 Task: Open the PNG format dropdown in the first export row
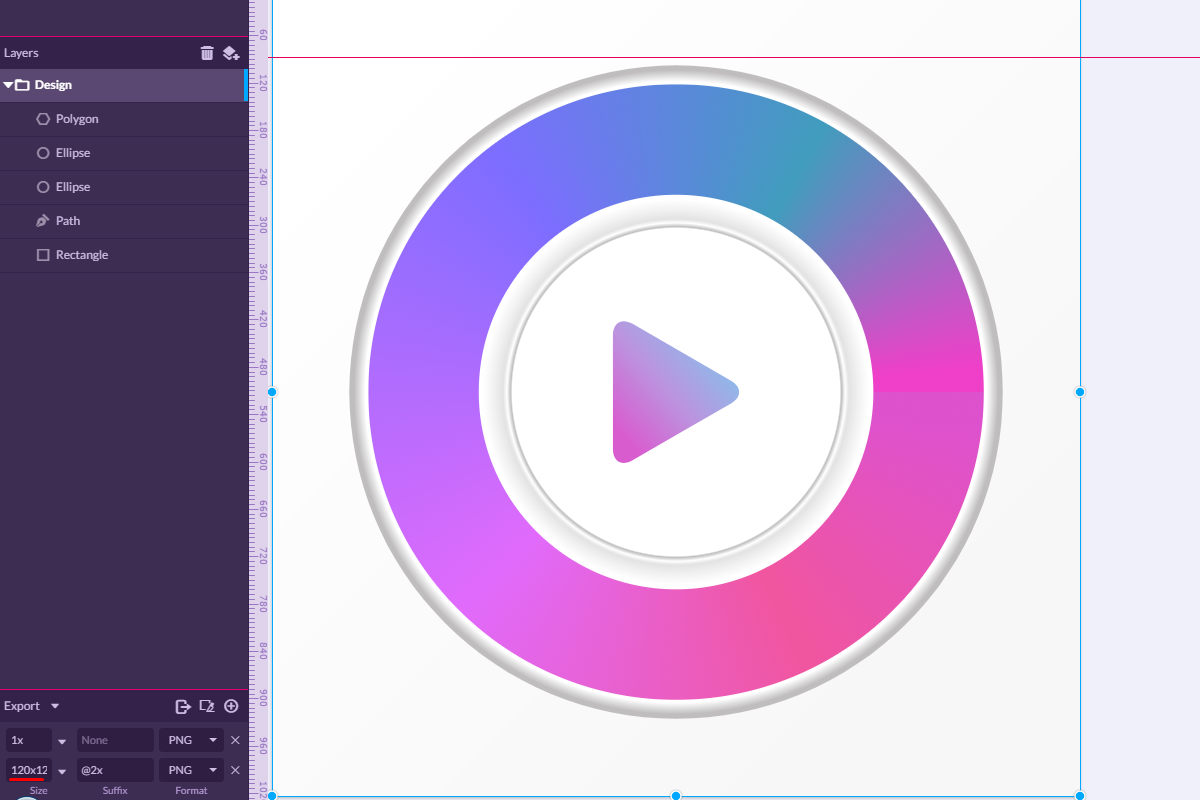tap(212, 740)
